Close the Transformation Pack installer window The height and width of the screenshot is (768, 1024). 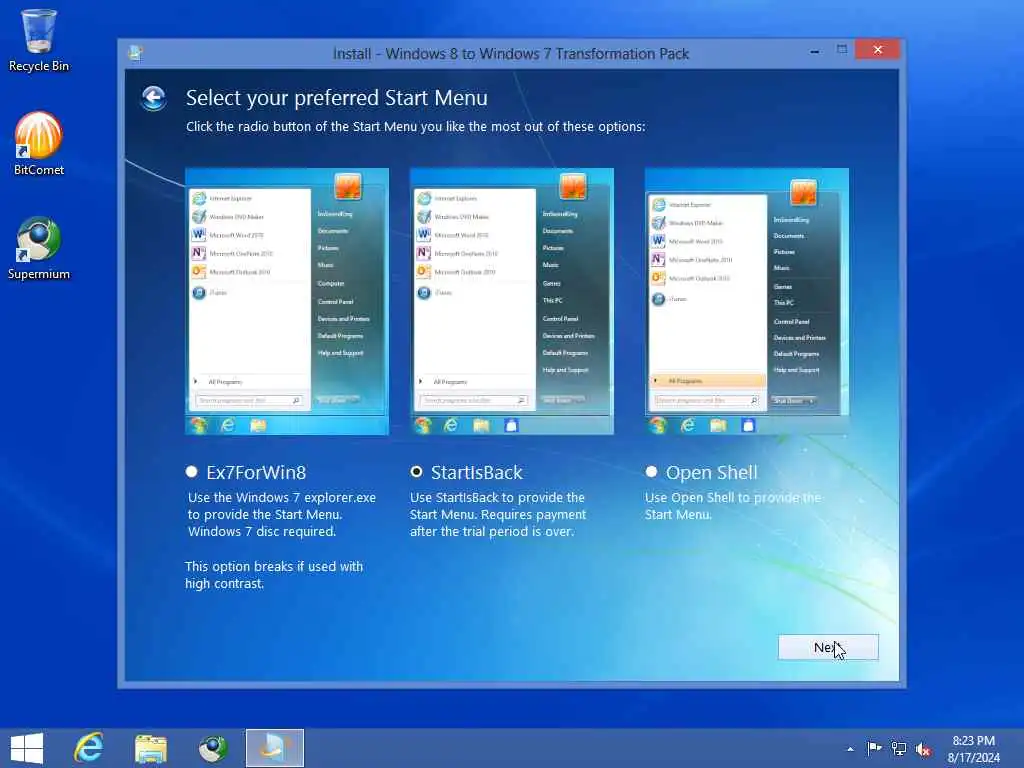pyautogui.click(x=877, y=50)
